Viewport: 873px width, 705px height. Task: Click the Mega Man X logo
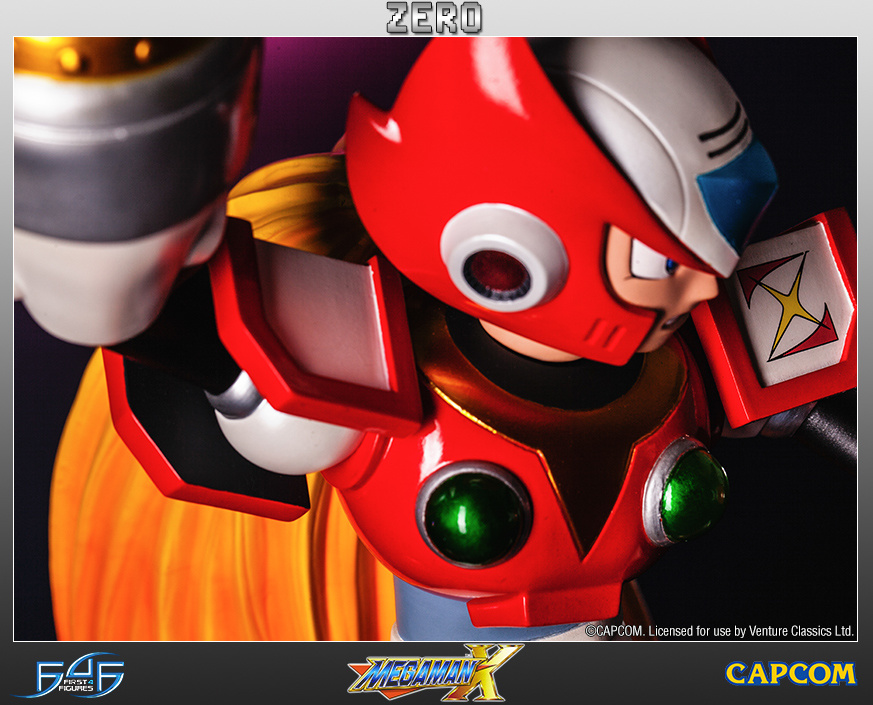coord(435,671)
